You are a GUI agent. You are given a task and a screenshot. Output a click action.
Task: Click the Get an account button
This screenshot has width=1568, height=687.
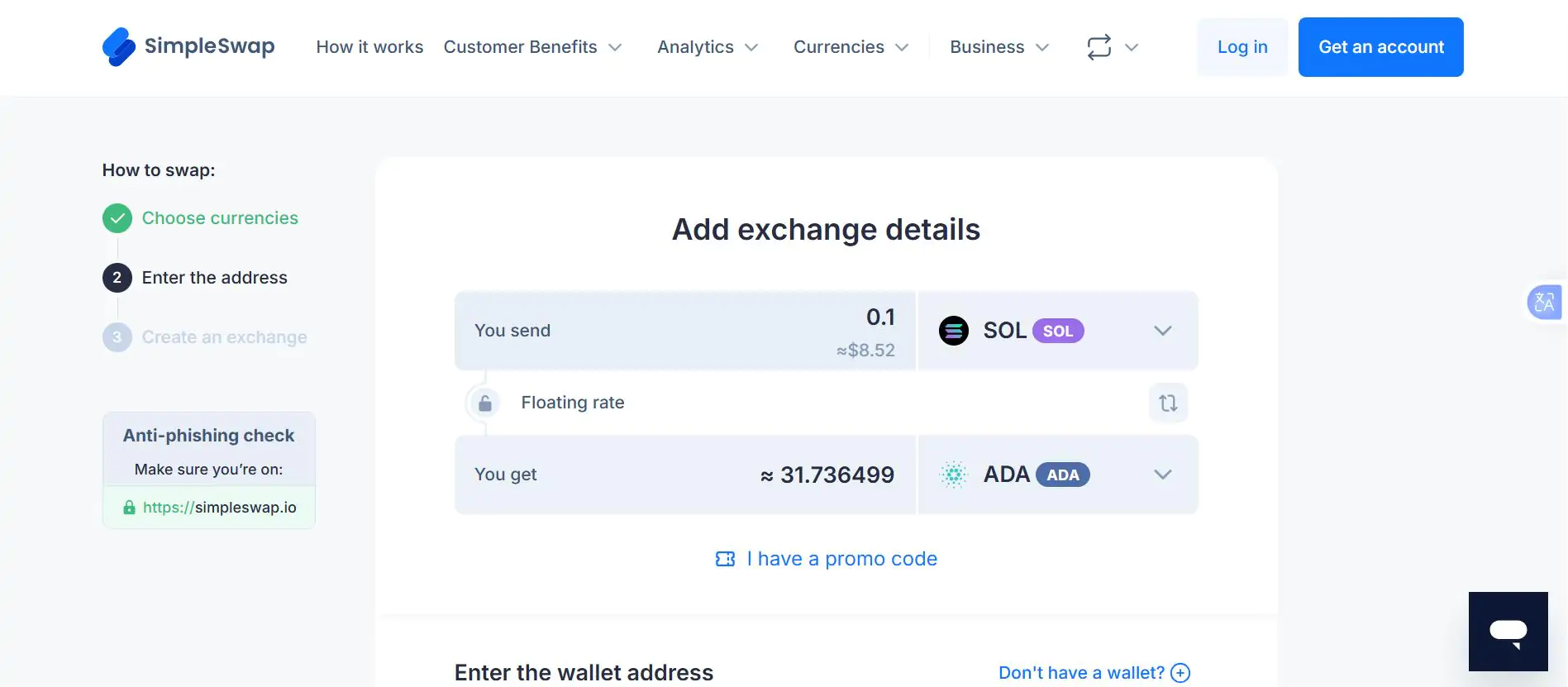click(1380, 47)
